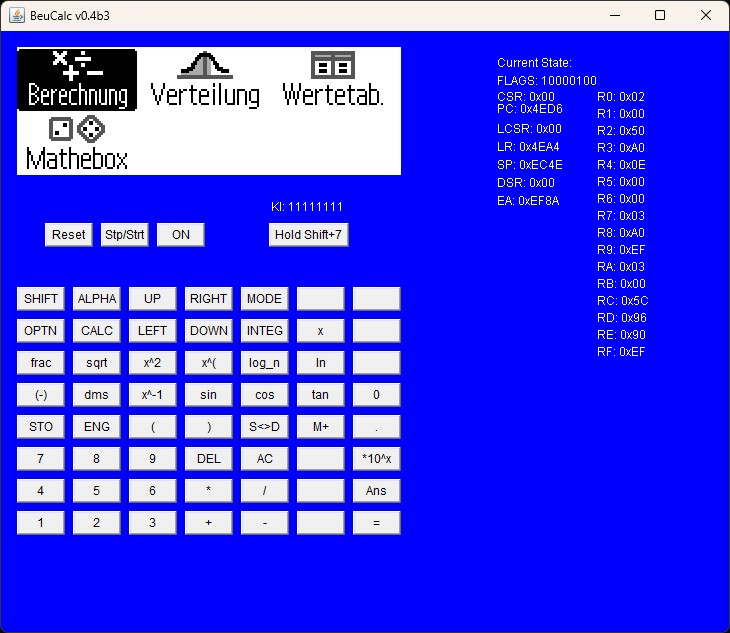Click the ENG key
The image size is (730, 633).
tap(96, 427)
